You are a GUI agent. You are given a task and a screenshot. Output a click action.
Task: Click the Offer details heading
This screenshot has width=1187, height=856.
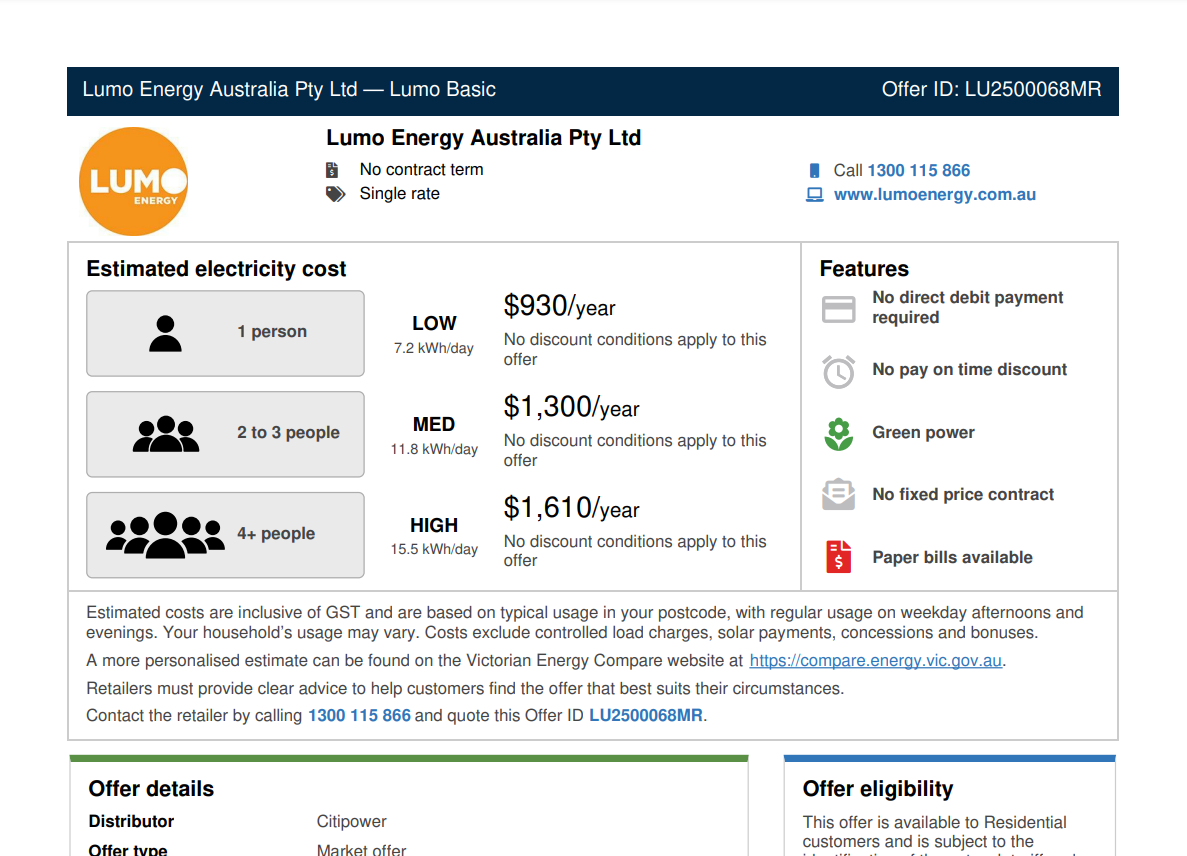pos(151,789)
